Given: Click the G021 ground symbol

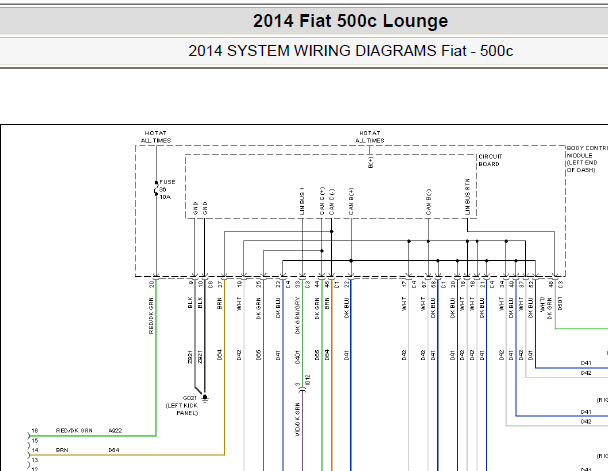Looking at the screenshot, I should [x=205, y=398].
